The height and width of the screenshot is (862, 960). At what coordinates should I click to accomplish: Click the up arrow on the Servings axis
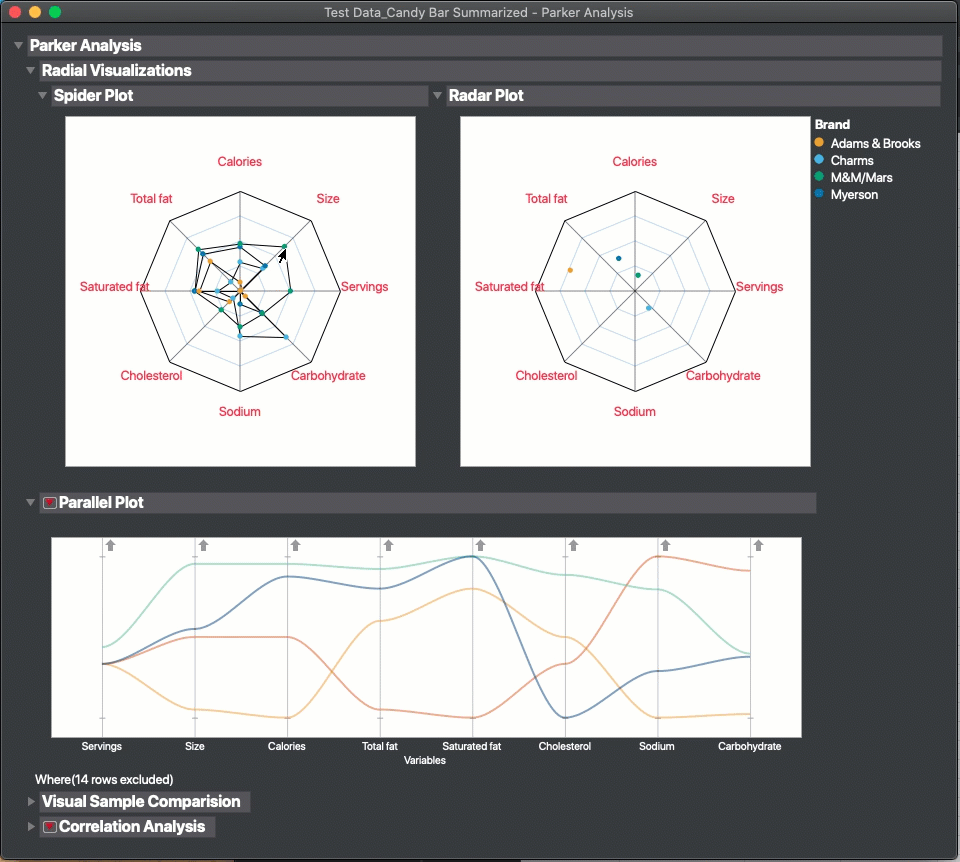pyautogui.click(x=110, y=545)
